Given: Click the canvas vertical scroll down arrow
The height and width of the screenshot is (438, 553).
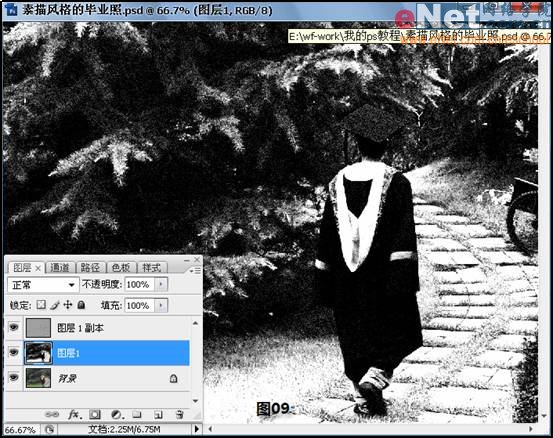Looking at the screenshot, I should click(x=545, y=417).
